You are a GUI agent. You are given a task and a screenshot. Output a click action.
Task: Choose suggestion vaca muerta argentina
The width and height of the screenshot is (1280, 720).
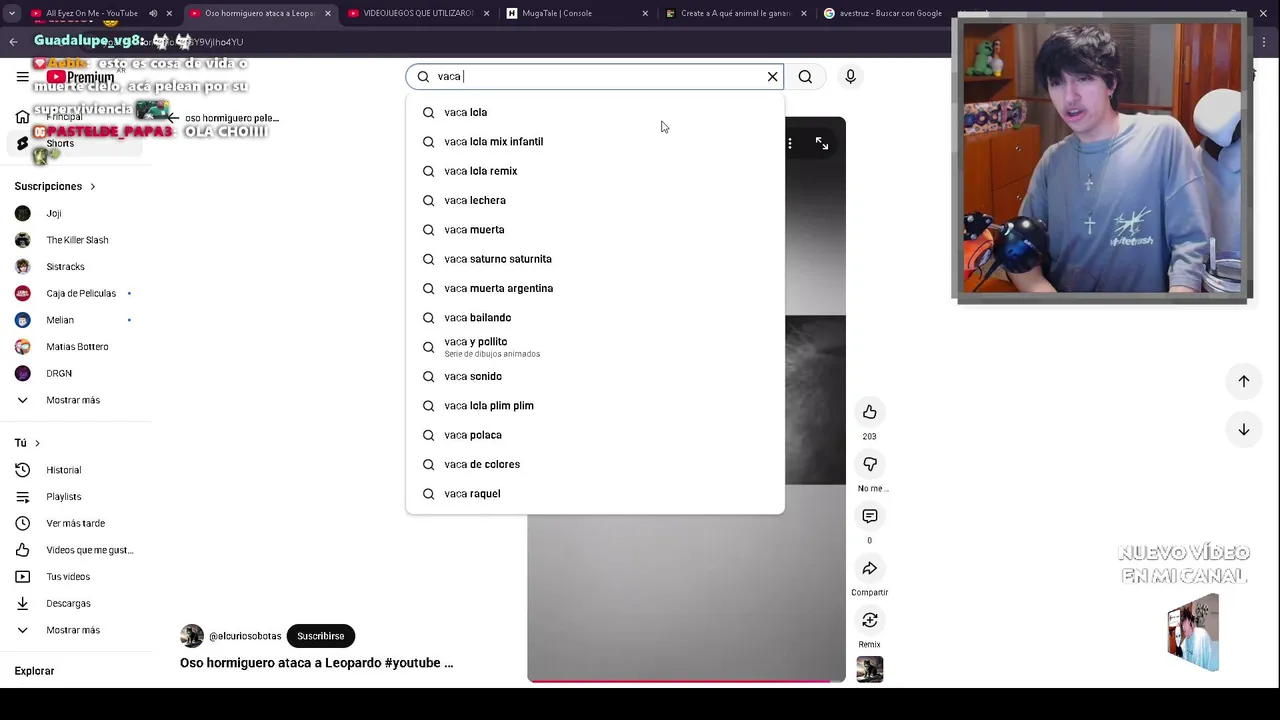(x=595, y=288)
